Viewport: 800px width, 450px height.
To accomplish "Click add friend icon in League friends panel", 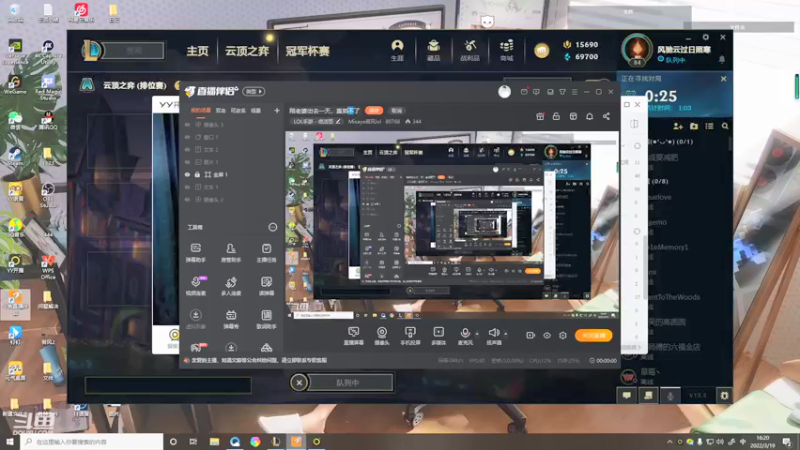I will coord(678,126).
